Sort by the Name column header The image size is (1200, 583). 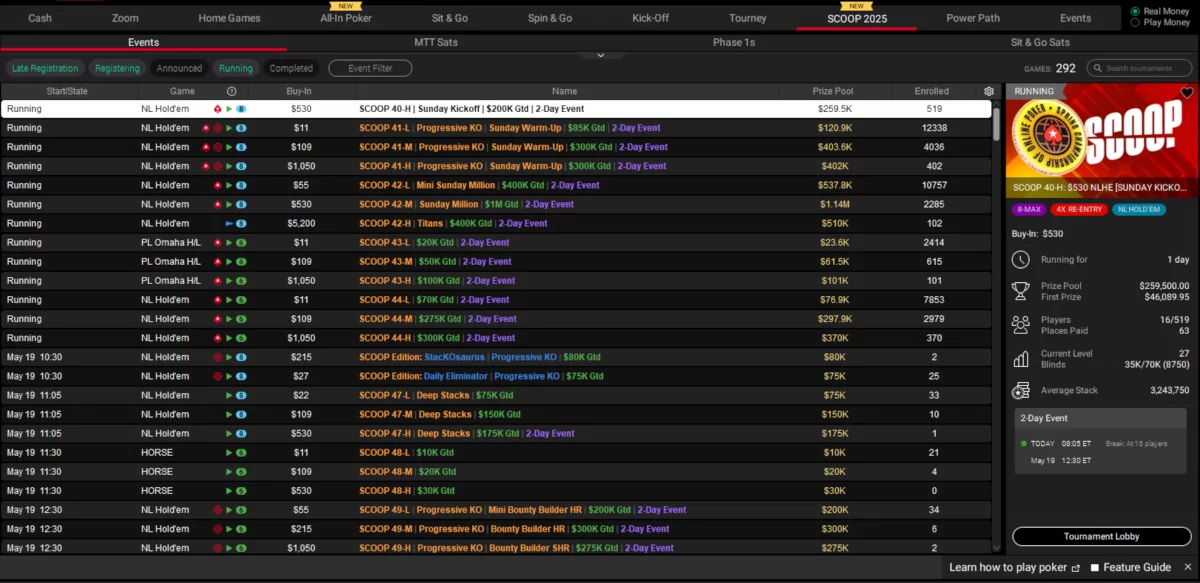click(565, 91)
